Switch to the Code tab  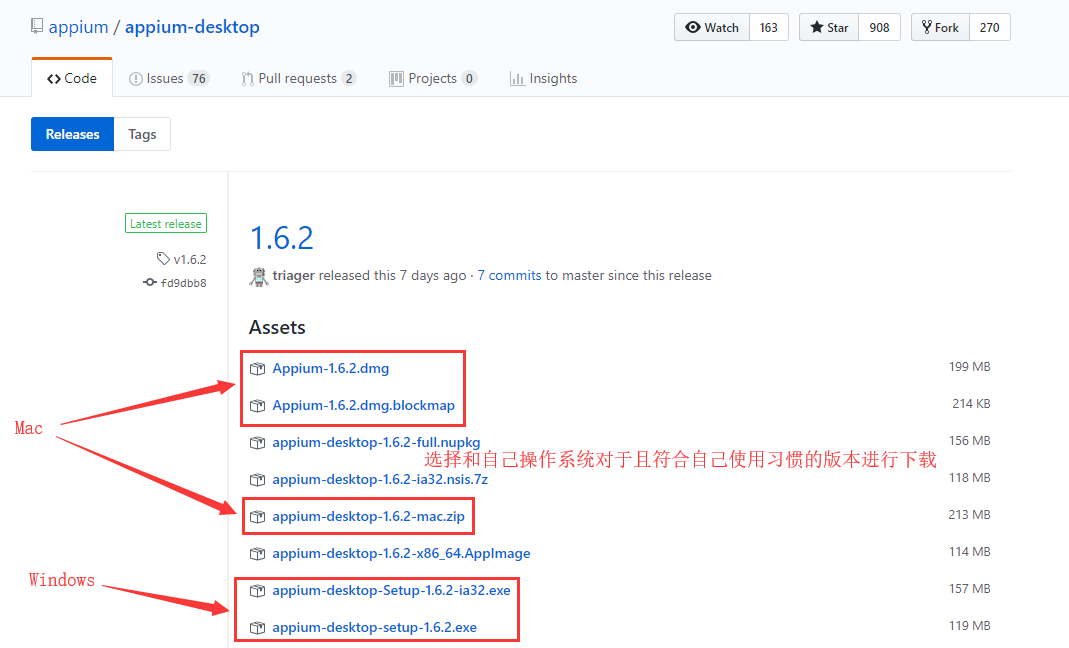(x=72, y=78)
